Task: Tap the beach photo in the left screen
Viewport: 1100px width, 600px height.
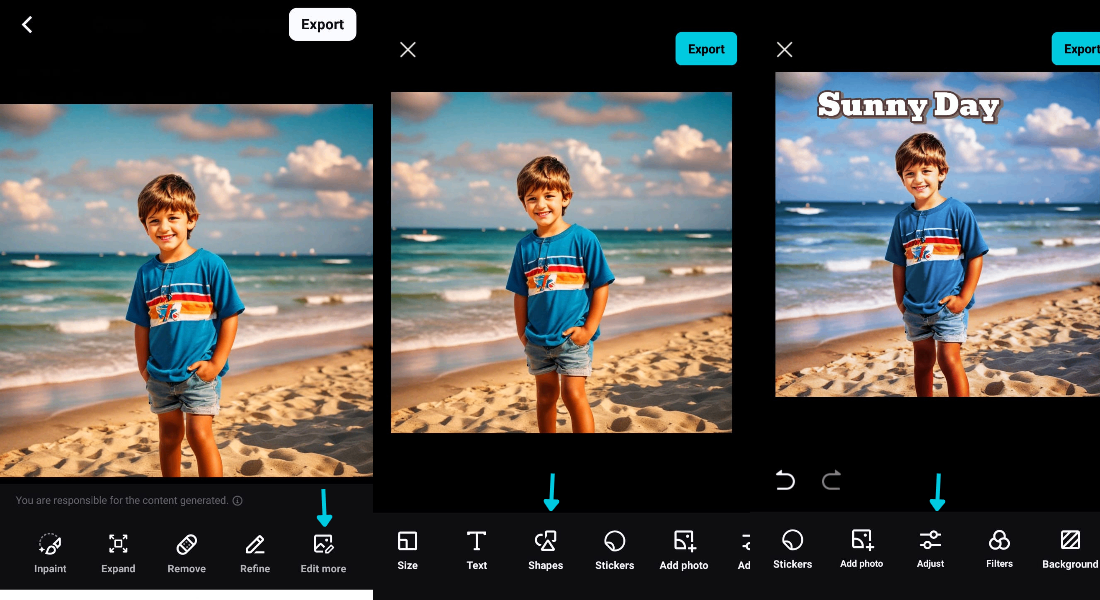Action: point(186,291)
